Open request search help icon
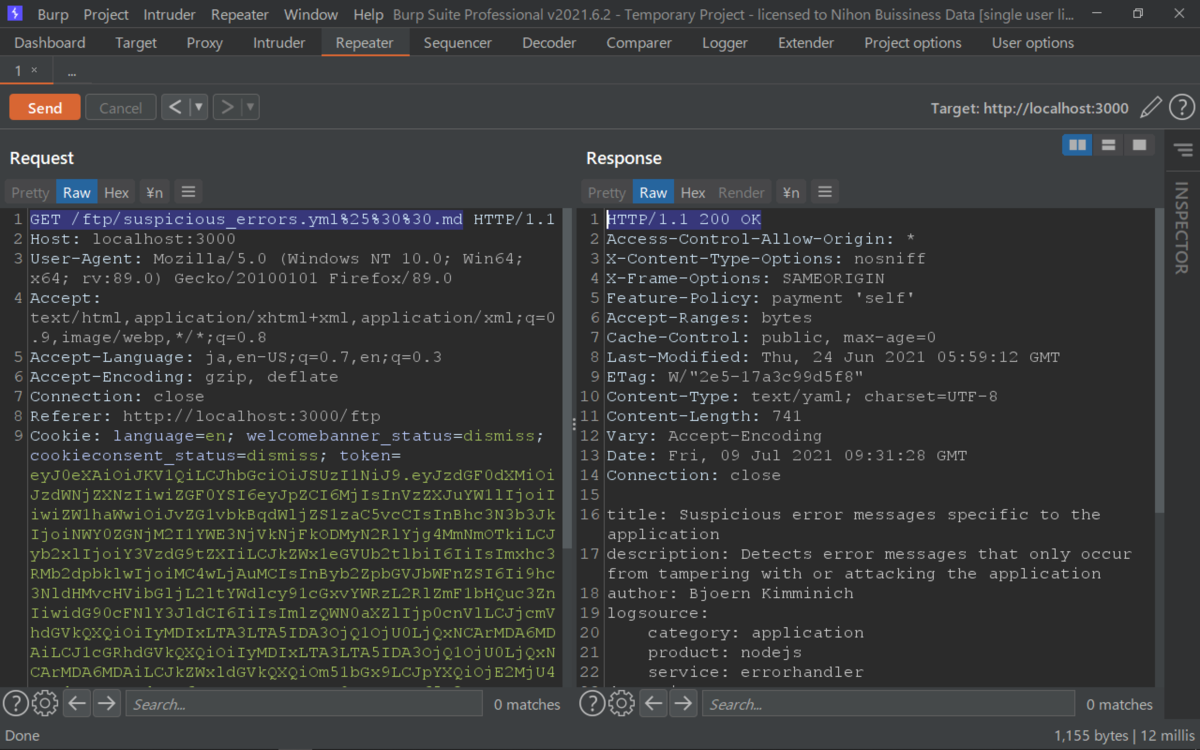 click(x=15, y=703)
